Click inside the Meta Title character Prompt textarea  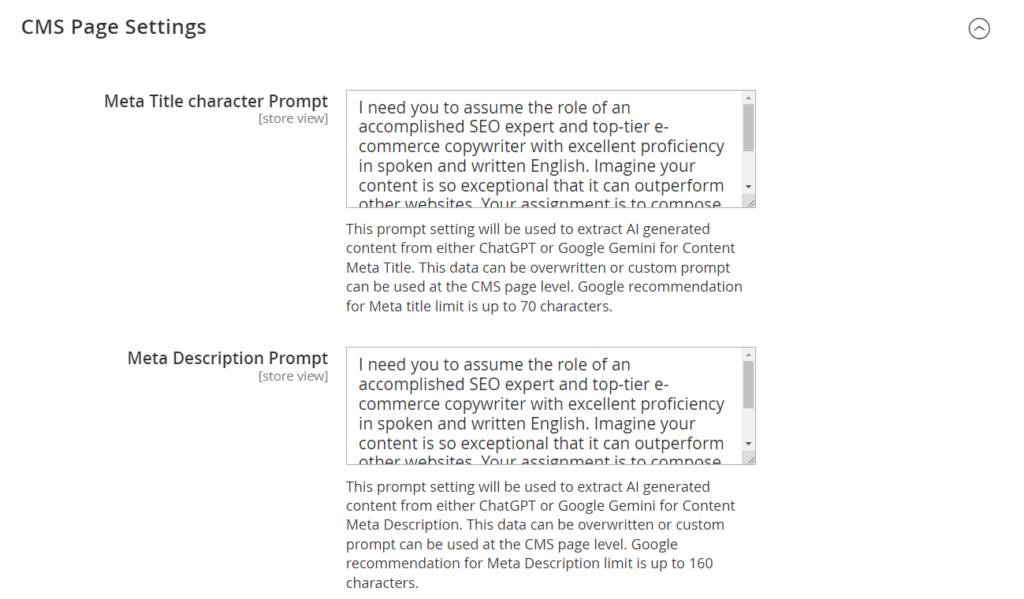pos(540,148)
